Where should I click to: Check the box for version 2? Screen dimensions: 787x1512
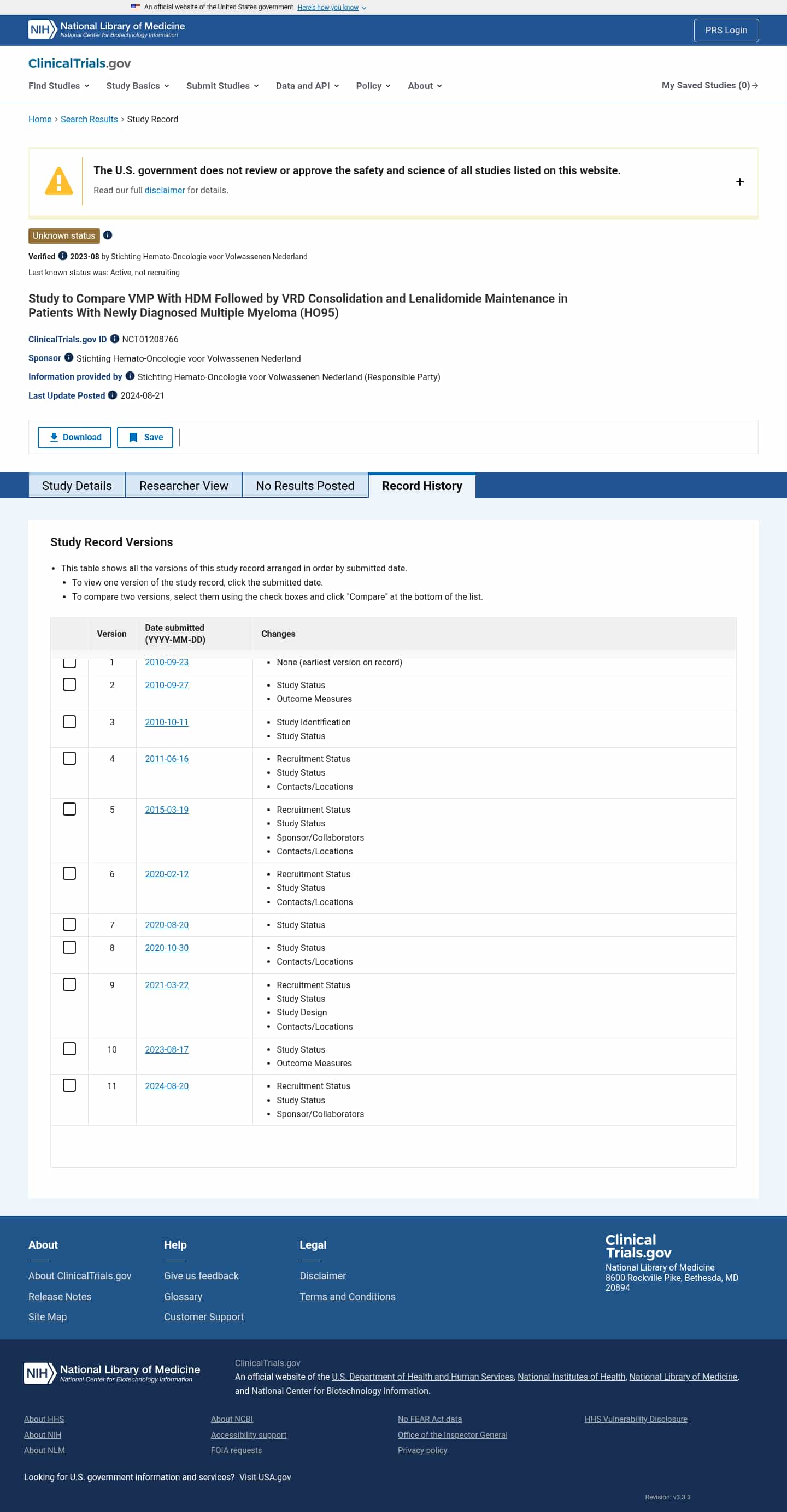(69, 684)
